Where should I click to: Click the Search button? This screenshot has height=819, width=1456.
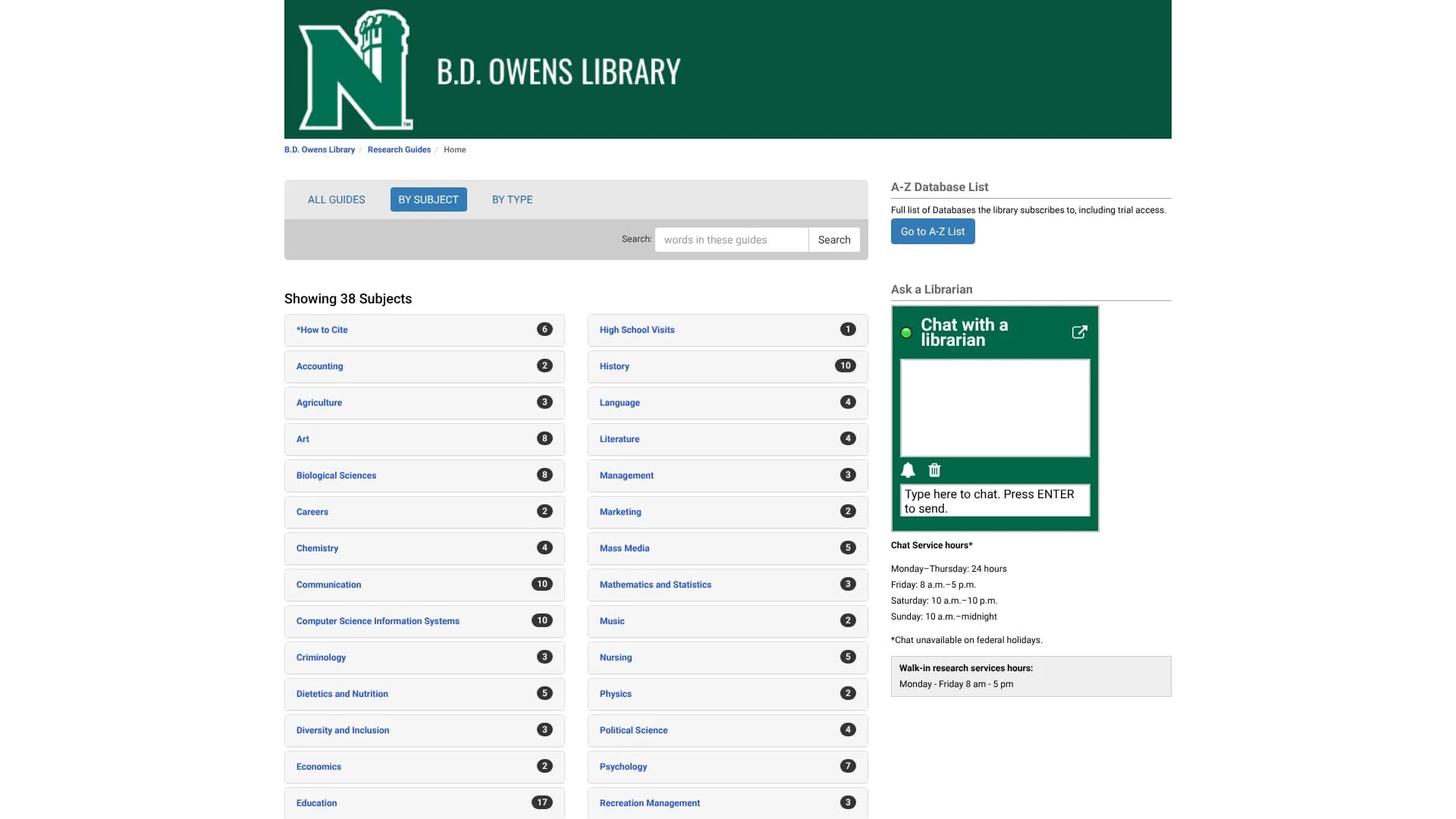point(833,240)
